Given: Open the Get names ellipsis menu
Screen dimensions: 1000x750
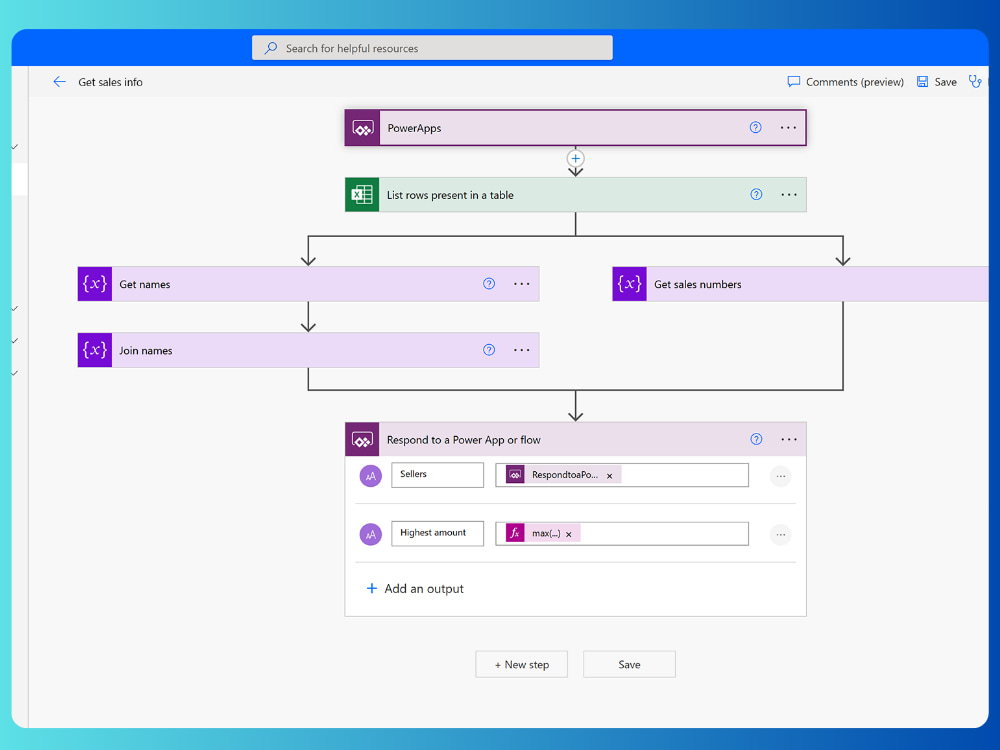Looking at the screenshot, I should pos(522,284).
